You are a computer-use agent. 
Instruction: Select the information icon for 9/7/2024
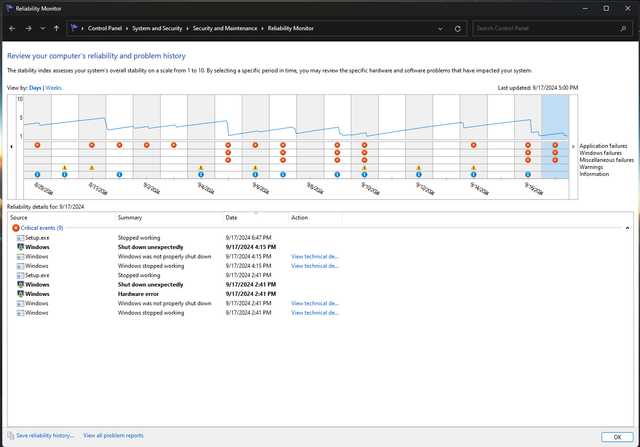[x=283, y=174]
